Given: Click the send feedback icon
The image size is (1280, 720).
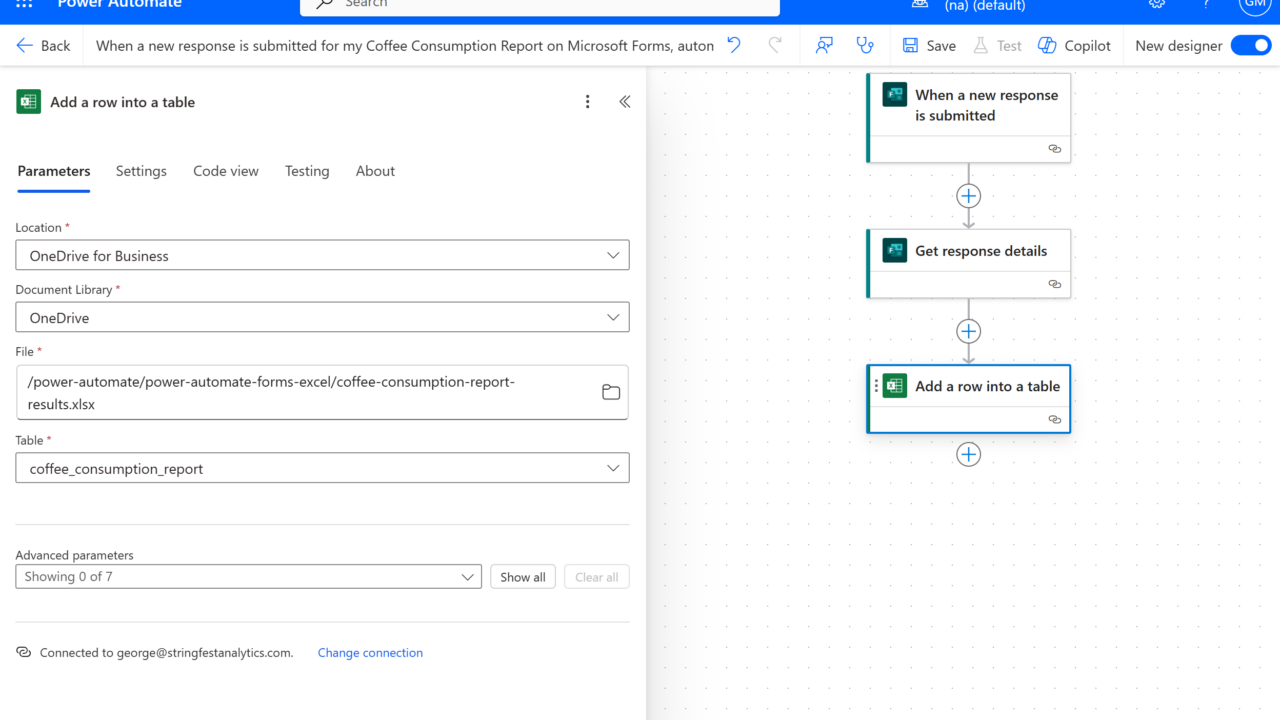Looking at the screenshot, I should tap(824, 45).
